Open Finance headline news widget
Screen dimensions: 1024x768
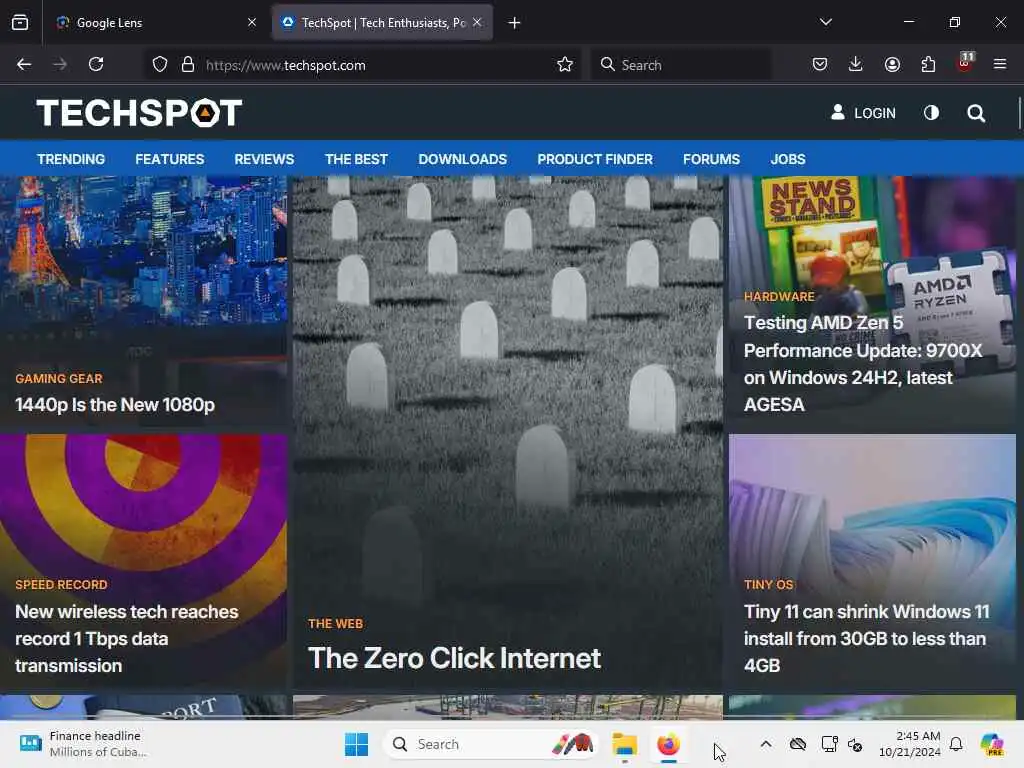[x=84, y=744]
